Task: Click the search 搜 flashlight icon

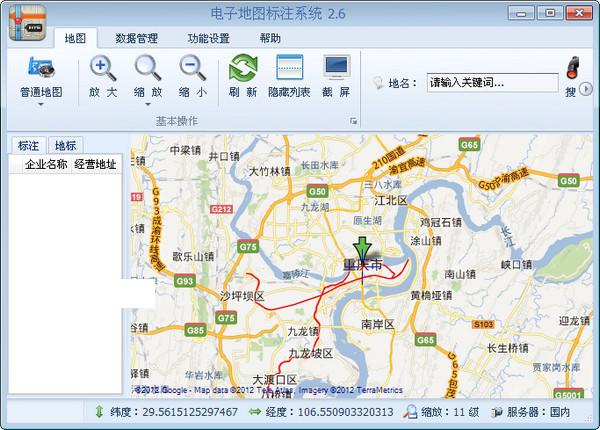Action: (x=574, y=70)
